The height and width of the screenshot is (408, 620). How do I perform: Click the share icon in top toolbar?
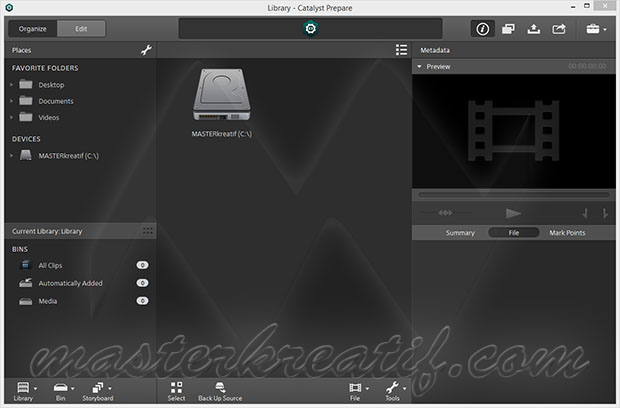(559, 29)
